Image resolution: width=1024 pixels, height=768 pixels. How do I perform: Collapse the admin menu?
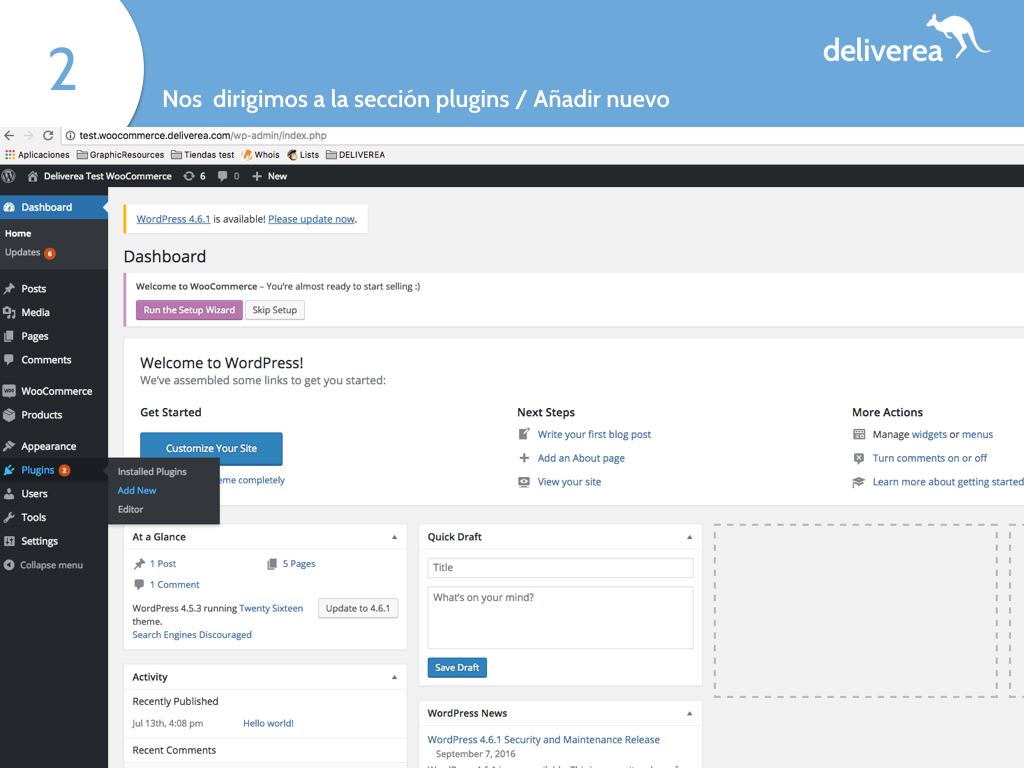coord(44,565)
